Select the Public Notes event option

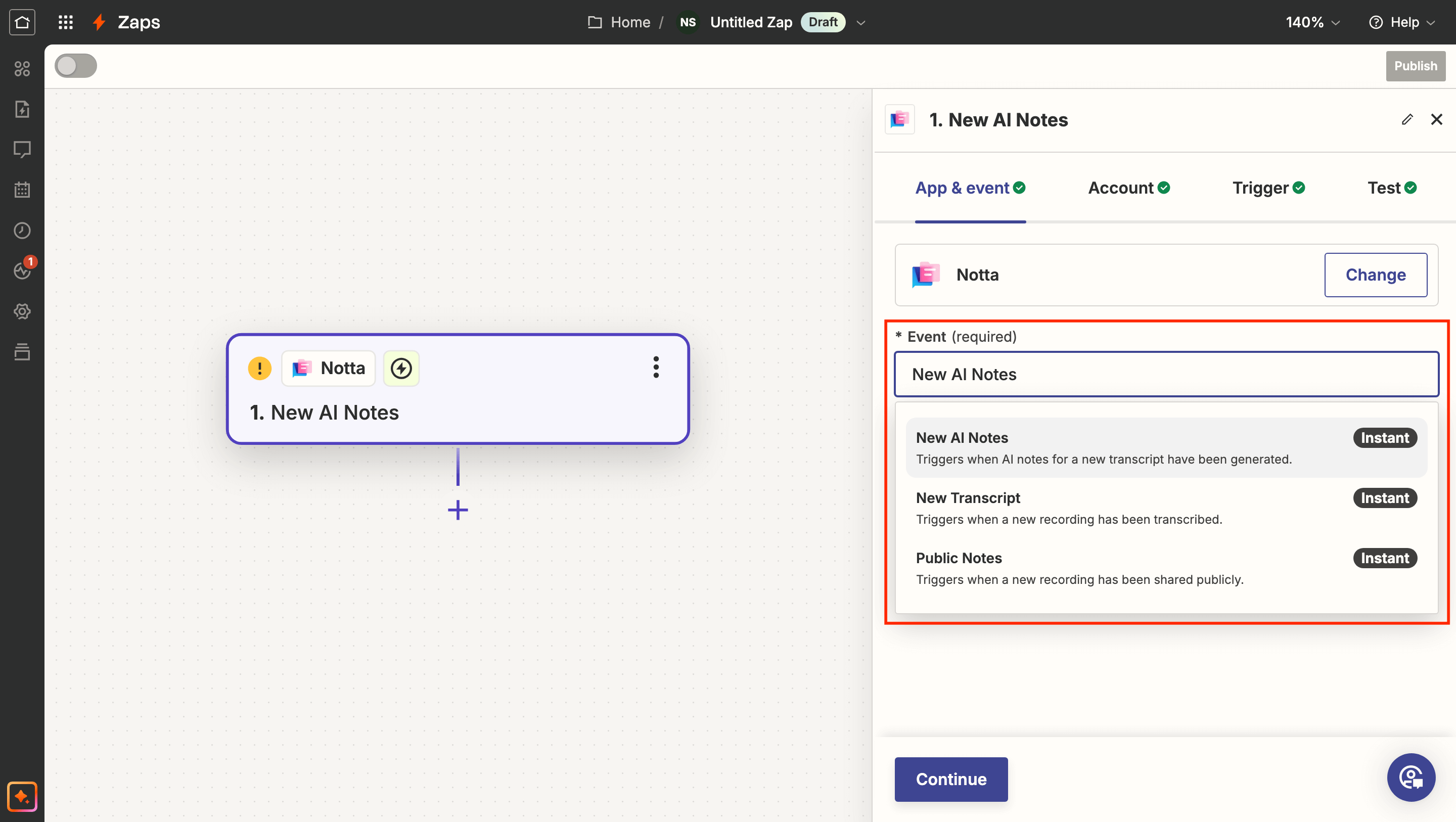point(1167,568)
